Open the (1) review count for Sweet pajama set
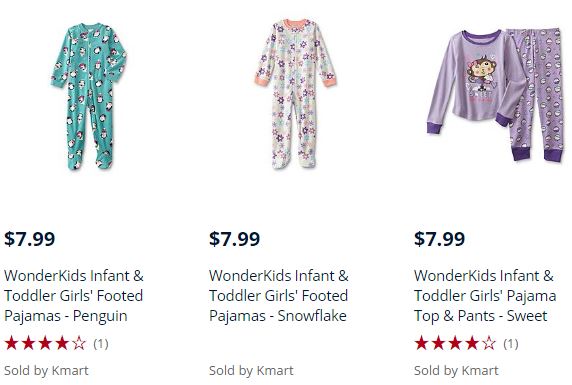This screenshot has width=572, height=385. click(511, 344)
